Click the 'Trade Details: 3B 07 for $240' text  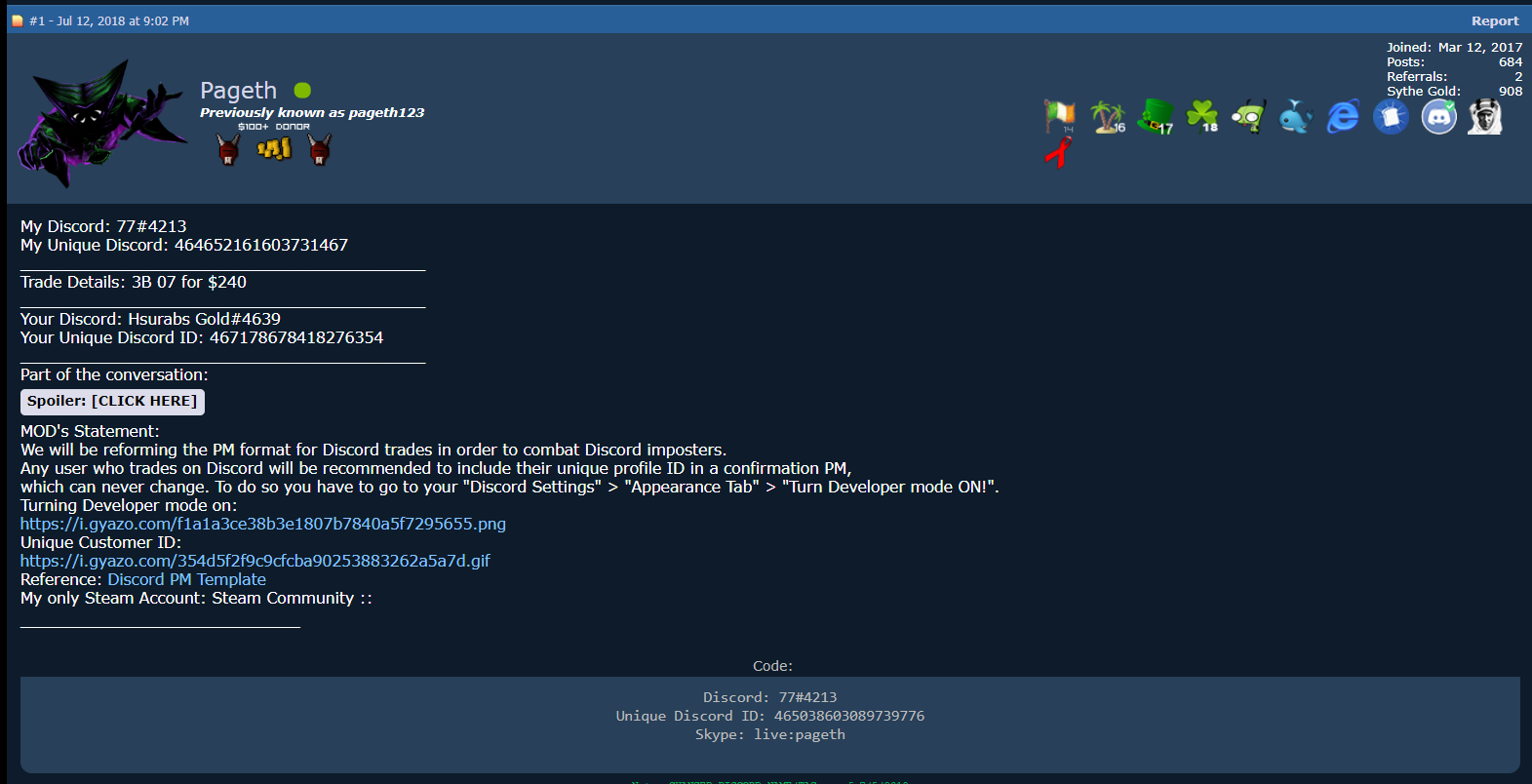134,282
